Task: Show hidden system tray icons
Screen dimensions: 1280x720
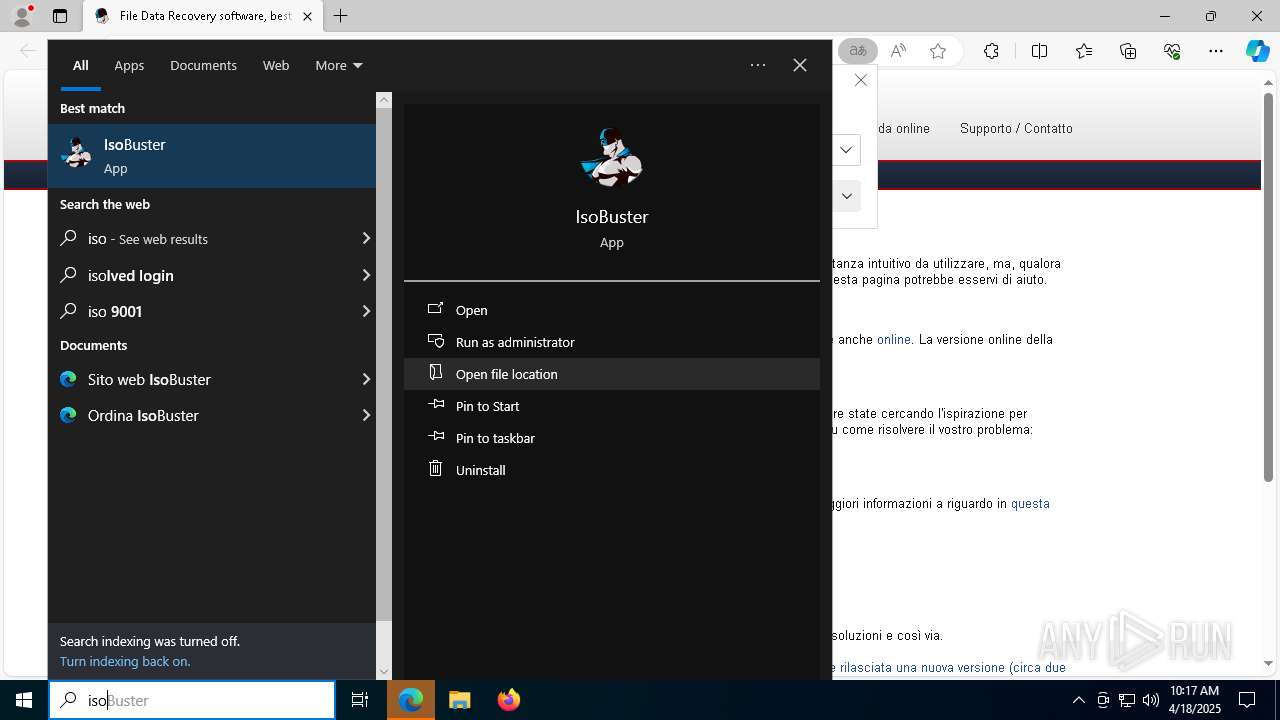Action: [x=1078, y=700]
